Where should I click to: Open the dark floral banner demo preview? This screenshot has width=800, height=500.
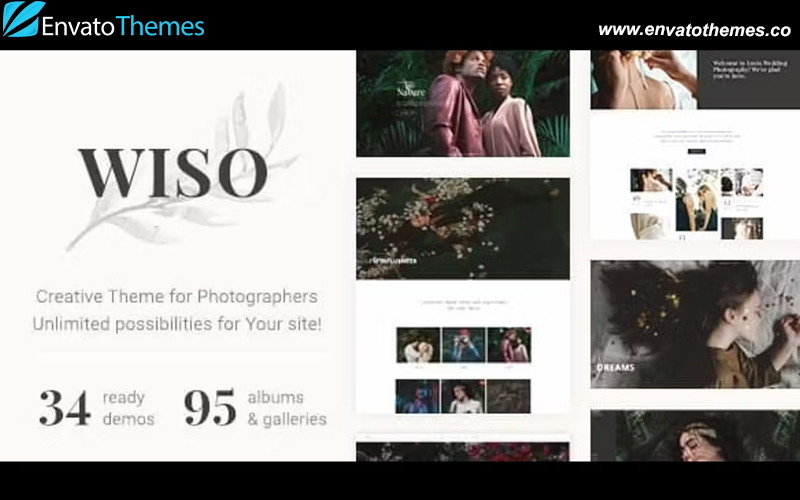point(463,229)
